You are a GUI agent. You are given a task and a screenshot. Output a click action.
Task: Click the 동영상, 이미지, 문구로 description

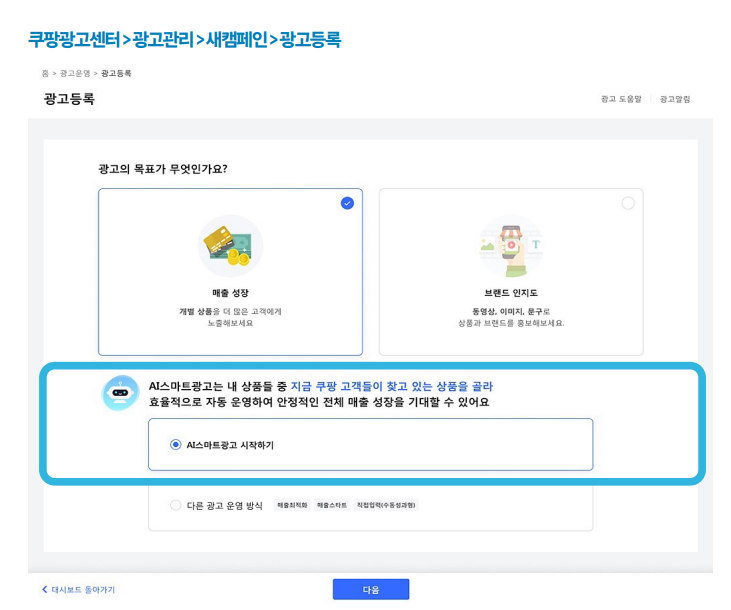tap(511, 311)
